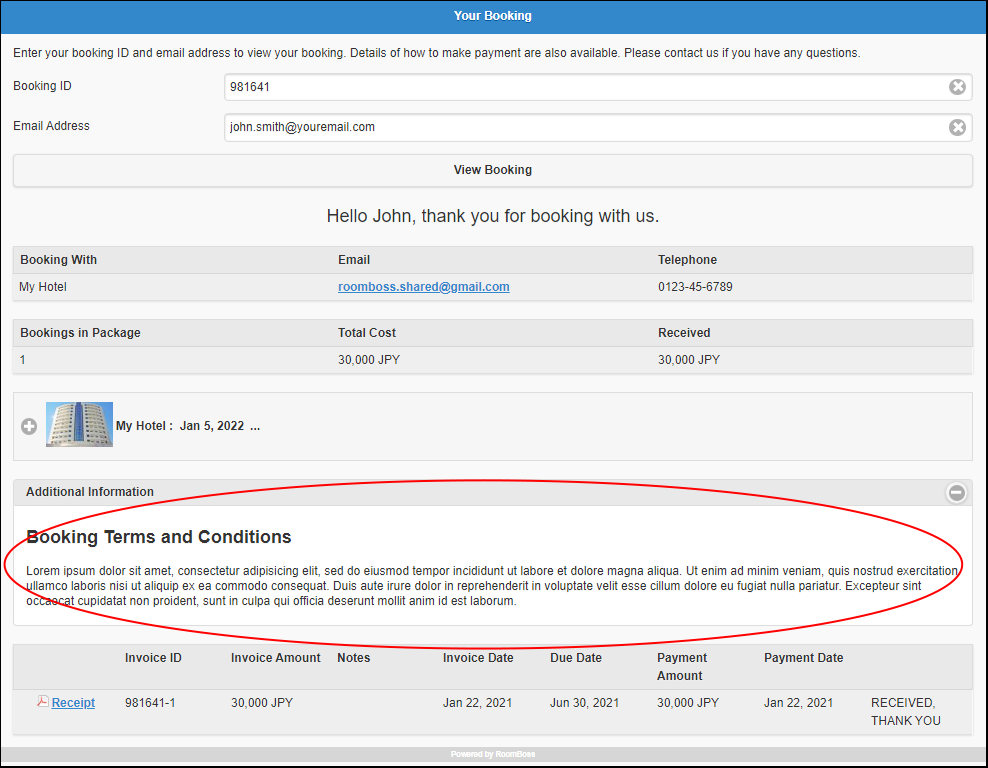
Task: Clear the Email Address field
Action: click(x=957, y=127)
